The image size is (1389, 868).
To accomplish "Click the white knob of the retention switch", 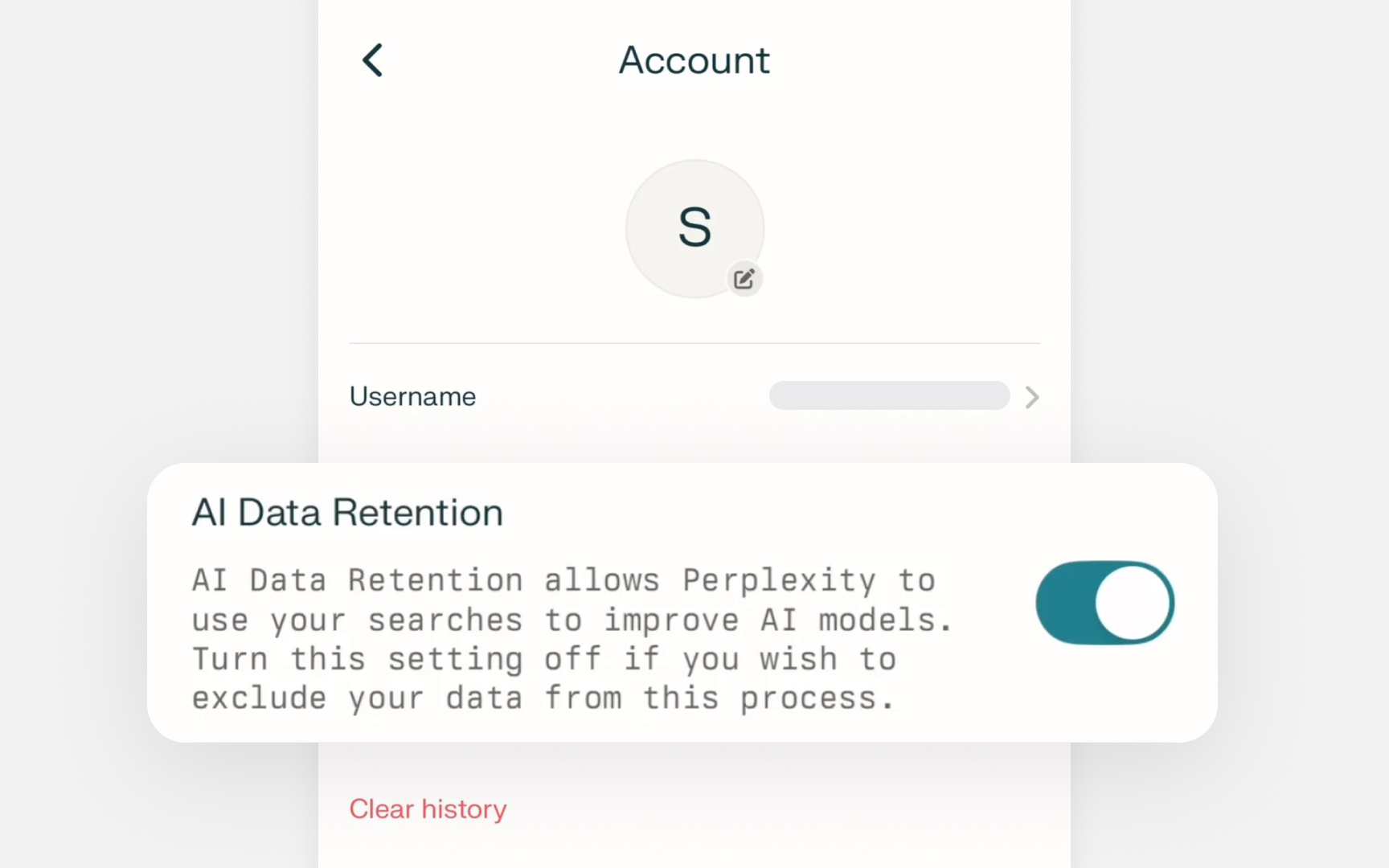I will [1133, 603].
